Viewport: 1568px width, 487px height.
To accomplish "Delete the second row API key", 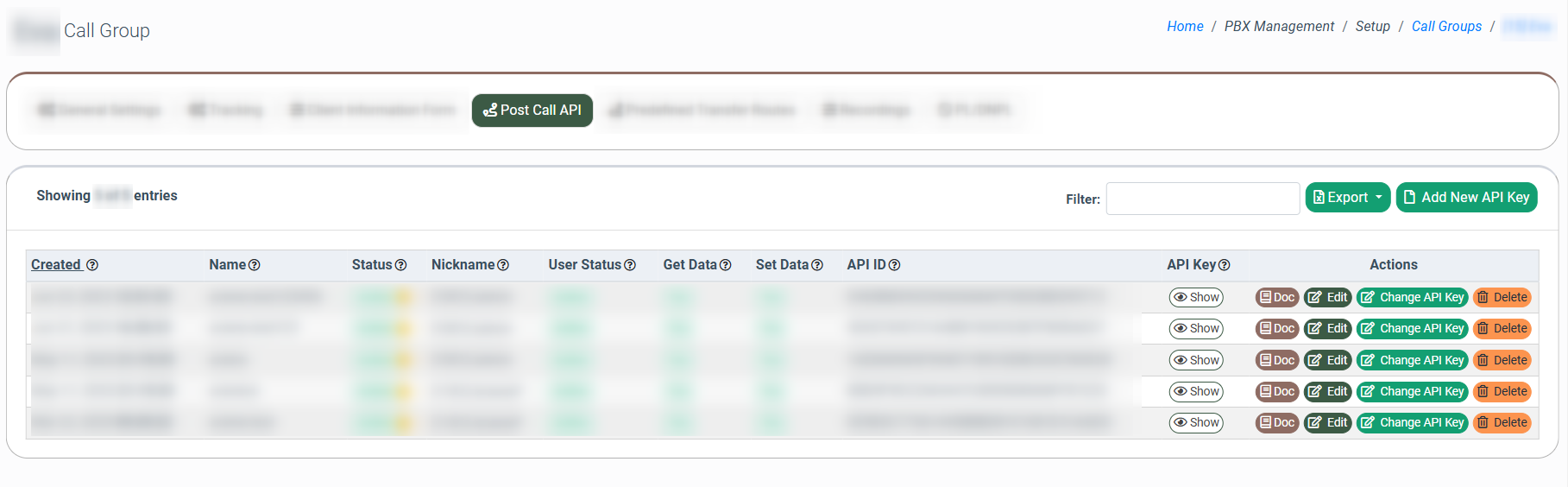I will [x=1502, y=328].
